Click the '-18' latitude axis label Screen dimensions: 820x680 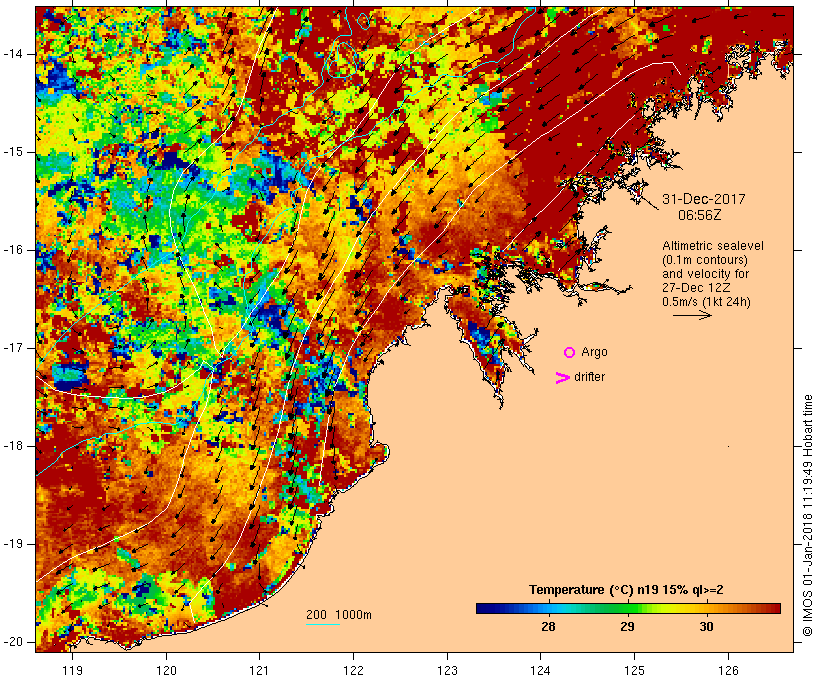click(12, 446)
